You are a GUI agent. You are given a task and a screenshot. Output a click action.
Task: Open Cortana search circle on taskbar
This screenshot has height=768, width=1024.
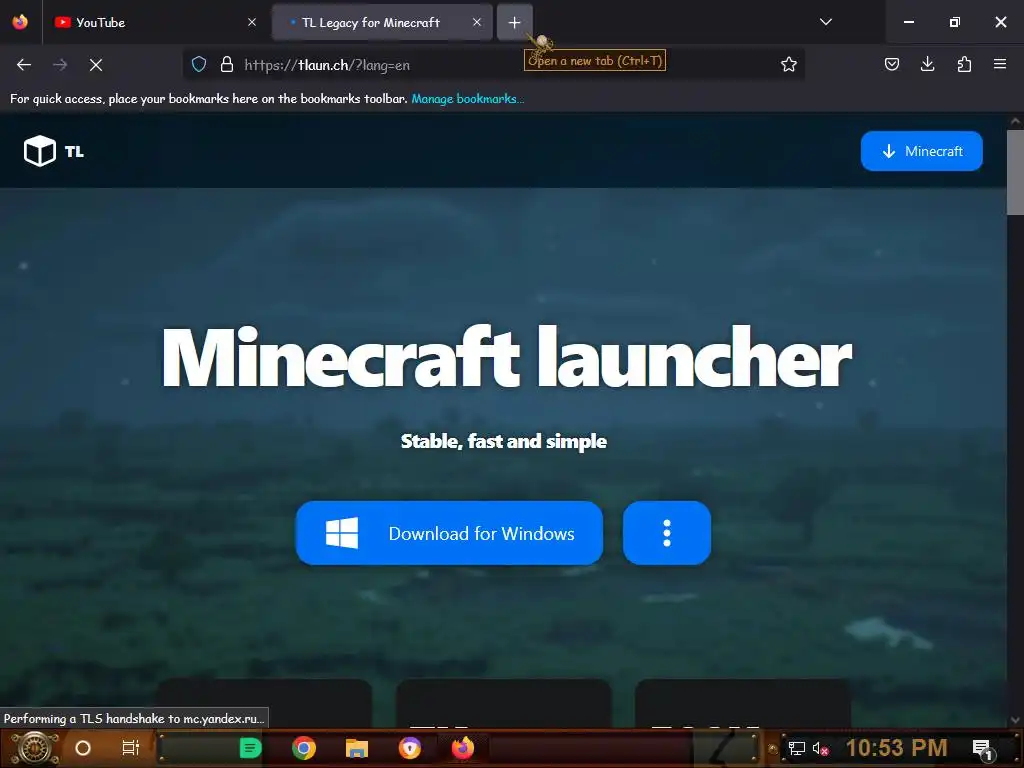click(x=83, y=748)
